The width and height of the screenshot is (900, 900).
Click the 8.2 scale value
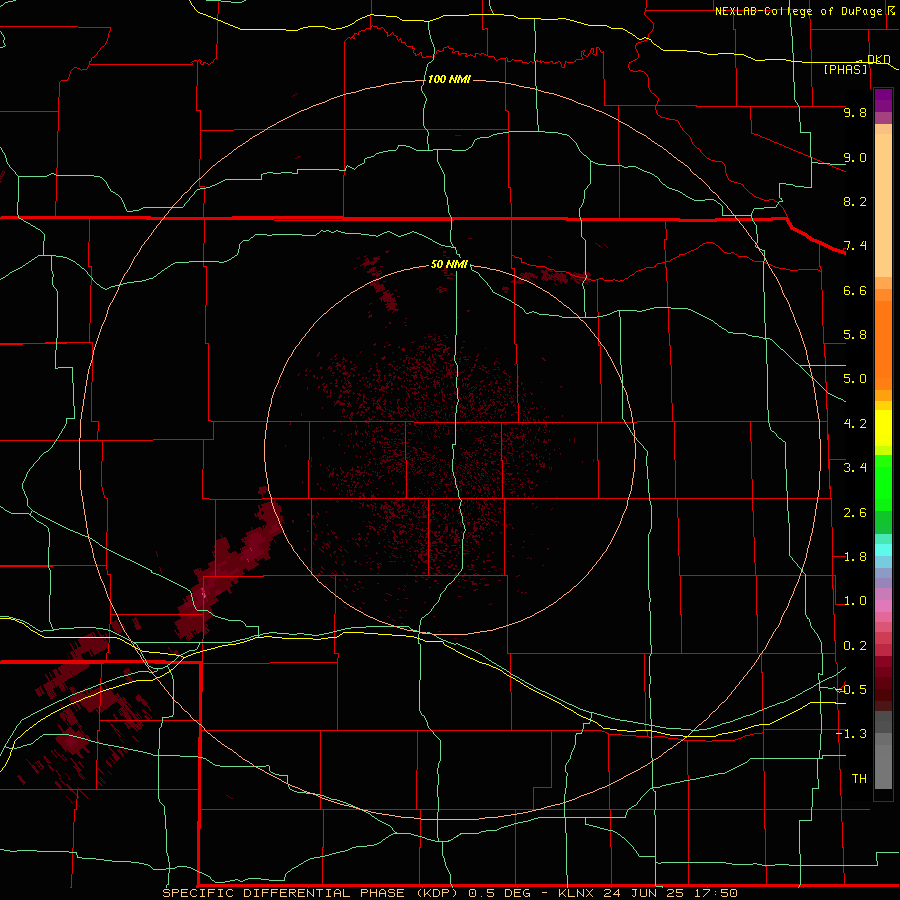pos(855,201)
